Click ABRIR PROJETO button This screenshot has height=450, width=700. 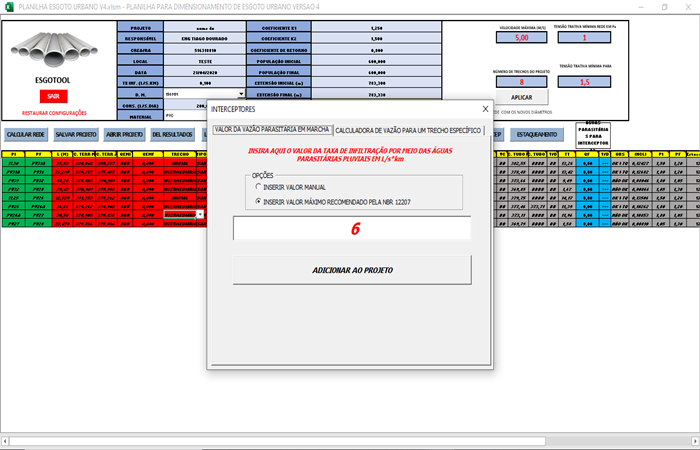tap(123, 134)
